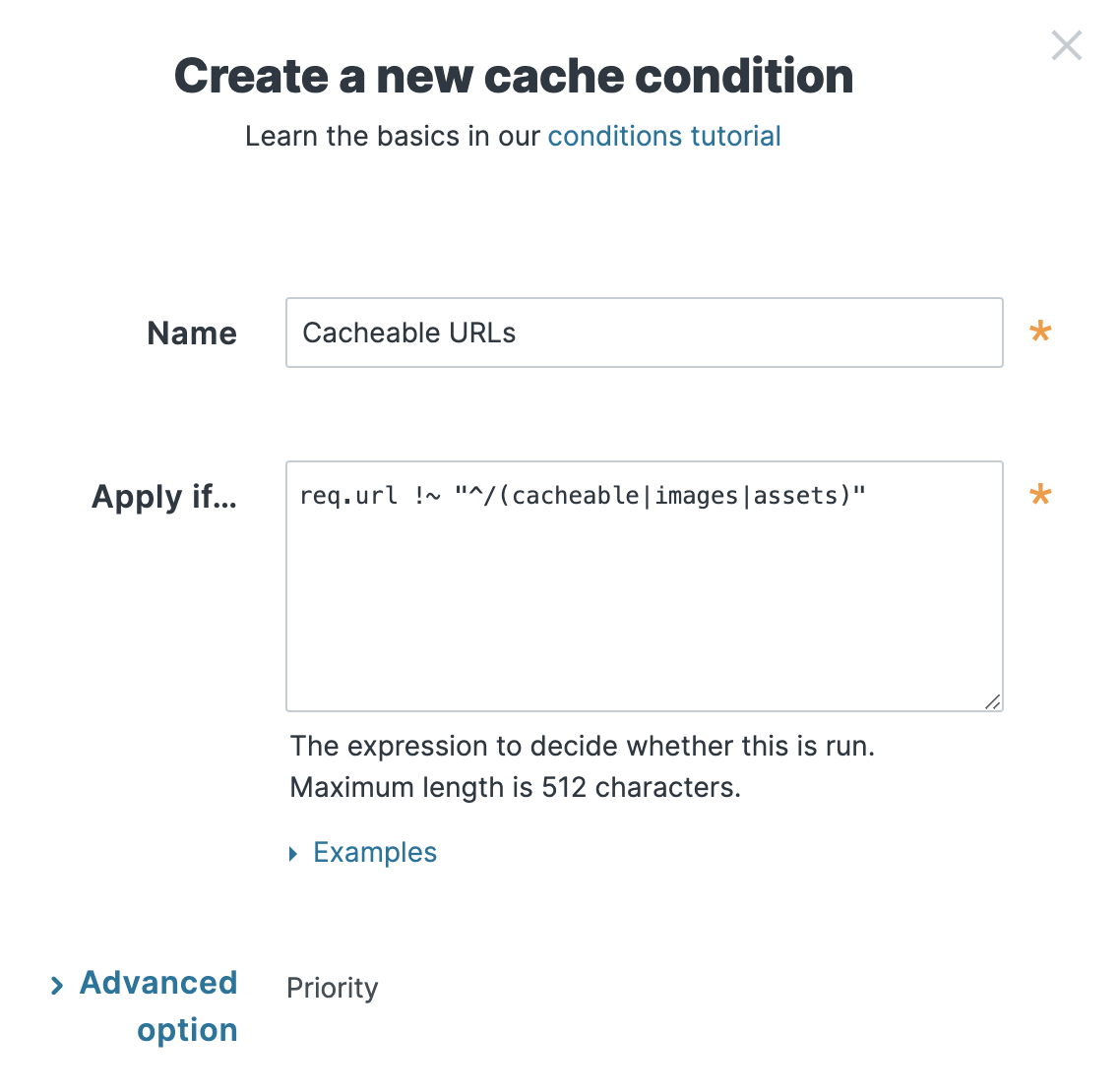This screenshot has height=1092, width=1120.
Task: Place cursor in the req.url expression text
Action: 581,496
